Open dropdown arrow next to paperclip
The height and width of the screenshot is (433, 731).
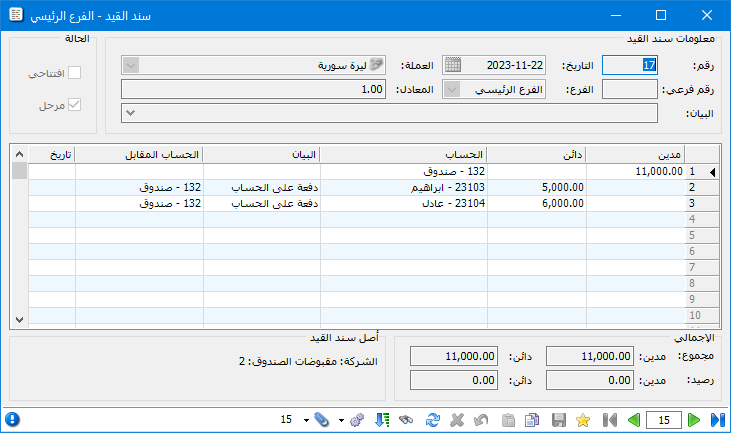[306, 420]
